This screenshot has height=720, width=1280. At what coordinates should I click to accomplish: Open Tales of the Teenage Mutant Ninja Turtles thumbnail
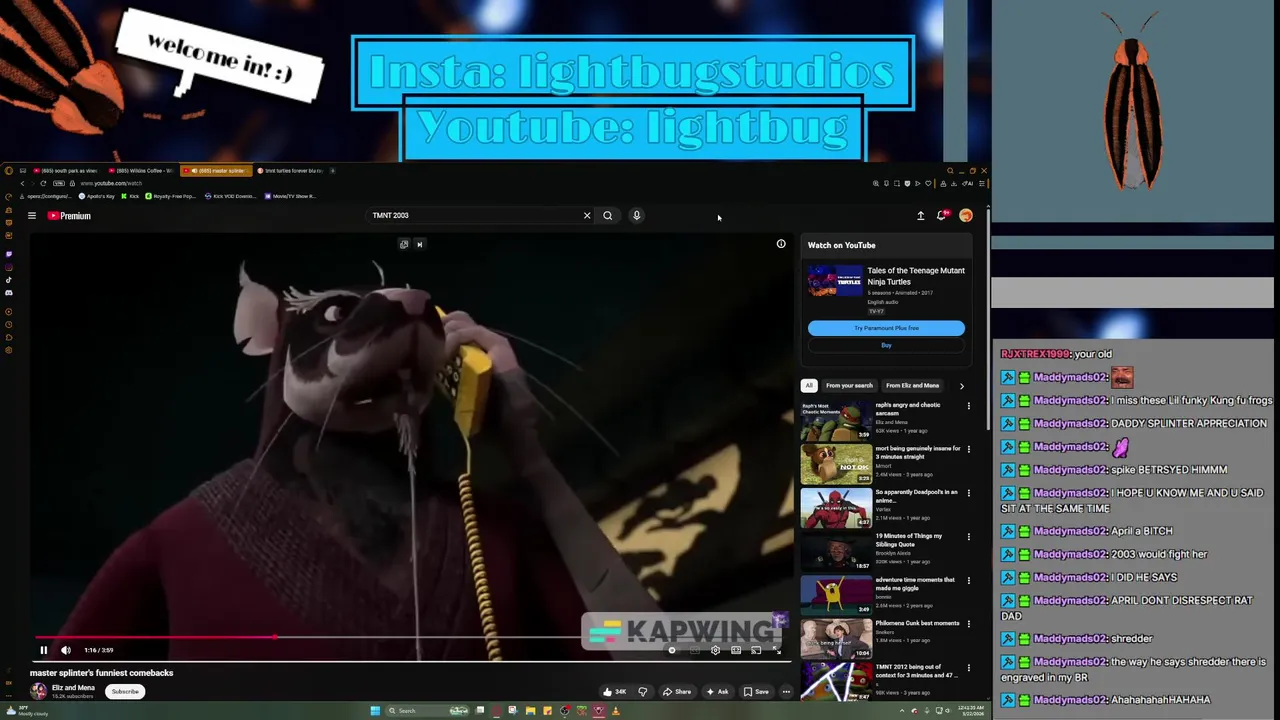point(835,281)
